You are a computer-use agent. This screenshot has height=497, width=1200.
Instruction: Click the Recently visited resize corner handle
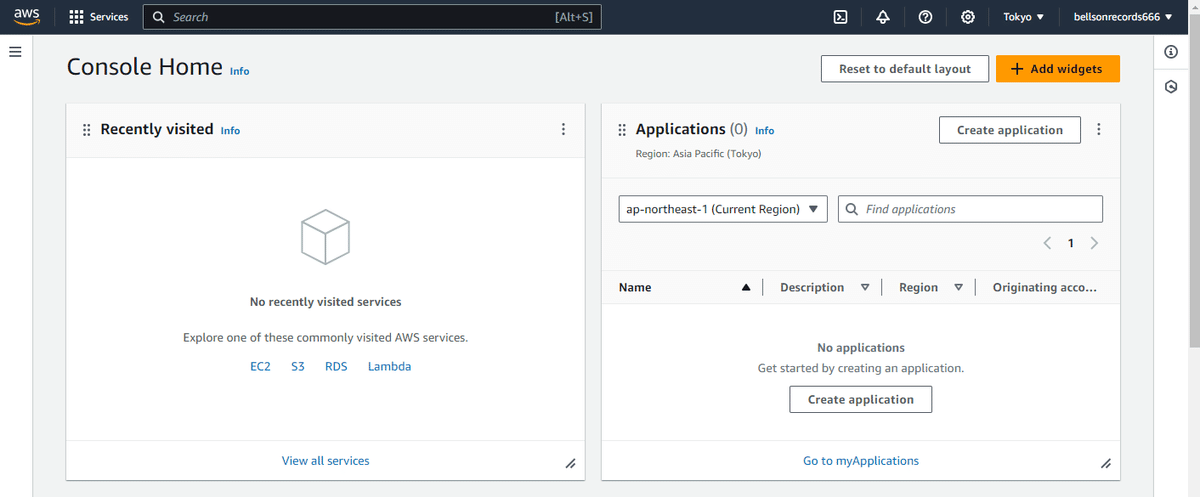570,464
